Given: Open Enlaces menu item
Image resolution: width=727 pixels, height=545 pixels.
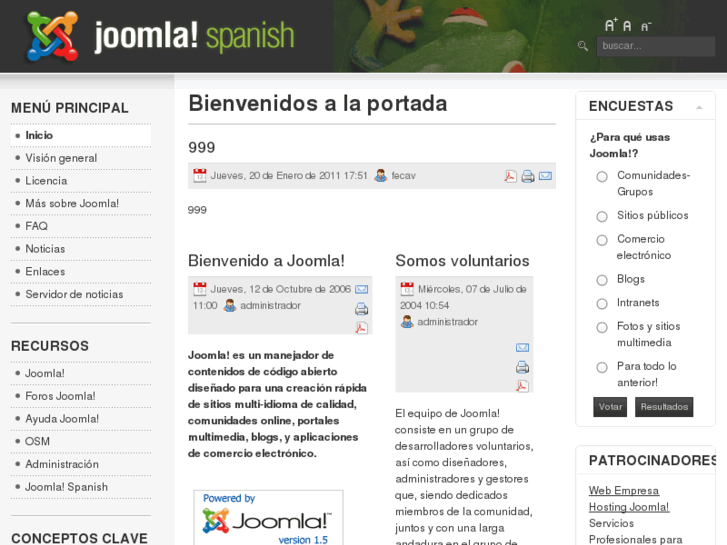Looking at the screenshot, I should click(81, 272).
